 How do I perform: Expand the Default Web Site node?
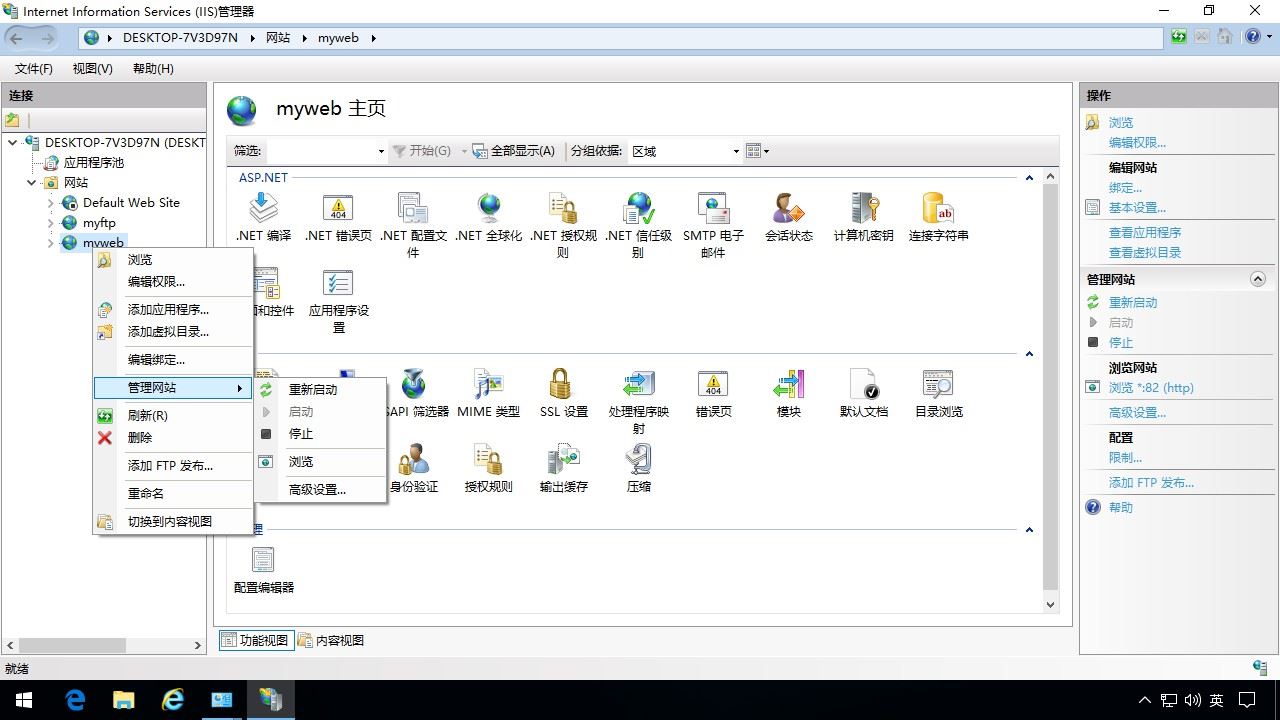pyautogui.click(x=51, y=203)
